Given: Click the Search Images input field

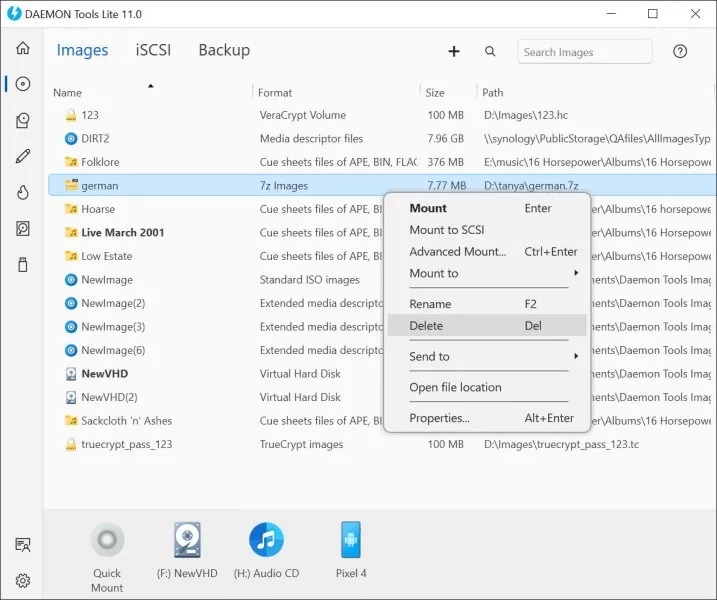Looking at the screenshot, I should pos(585,52).
